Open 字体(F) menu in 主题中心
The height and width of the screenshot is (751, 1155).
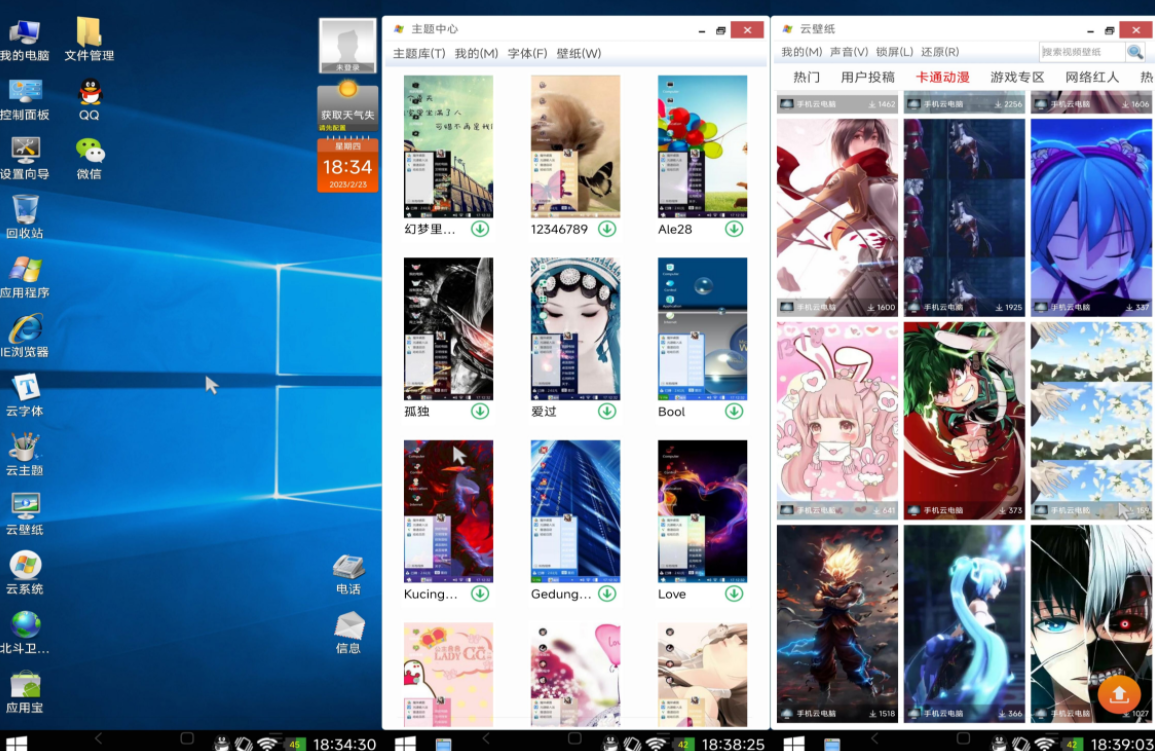click(x=527, y=54)
